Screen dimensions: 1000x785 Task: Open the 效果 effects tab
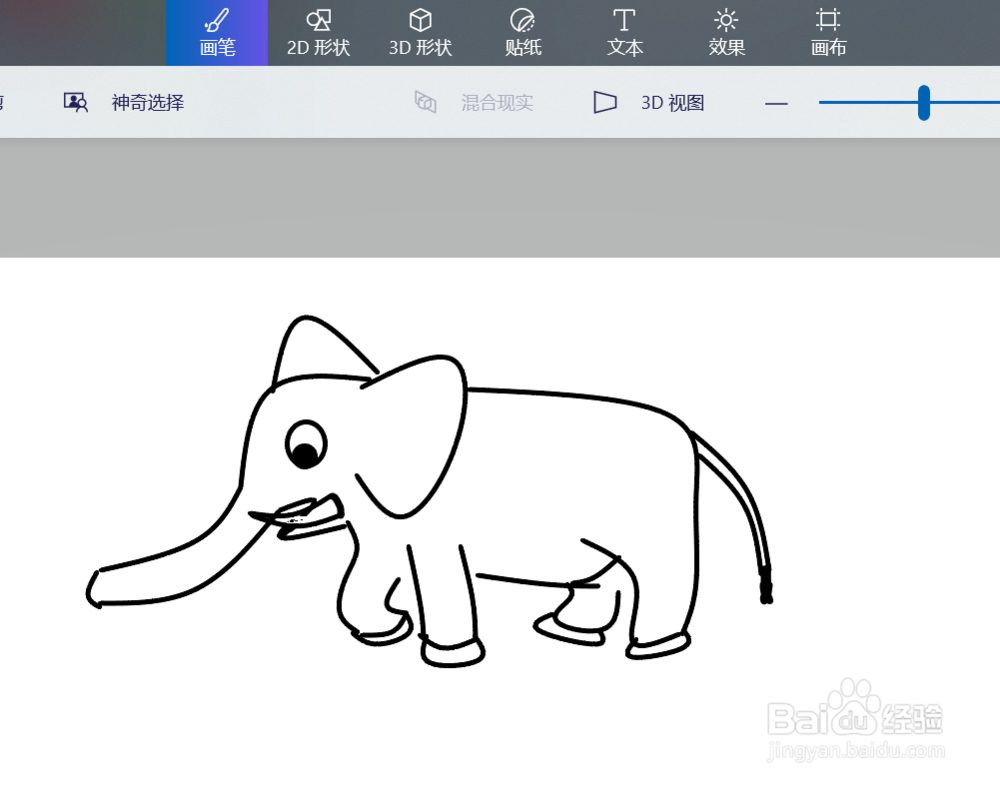click(726, 33)
